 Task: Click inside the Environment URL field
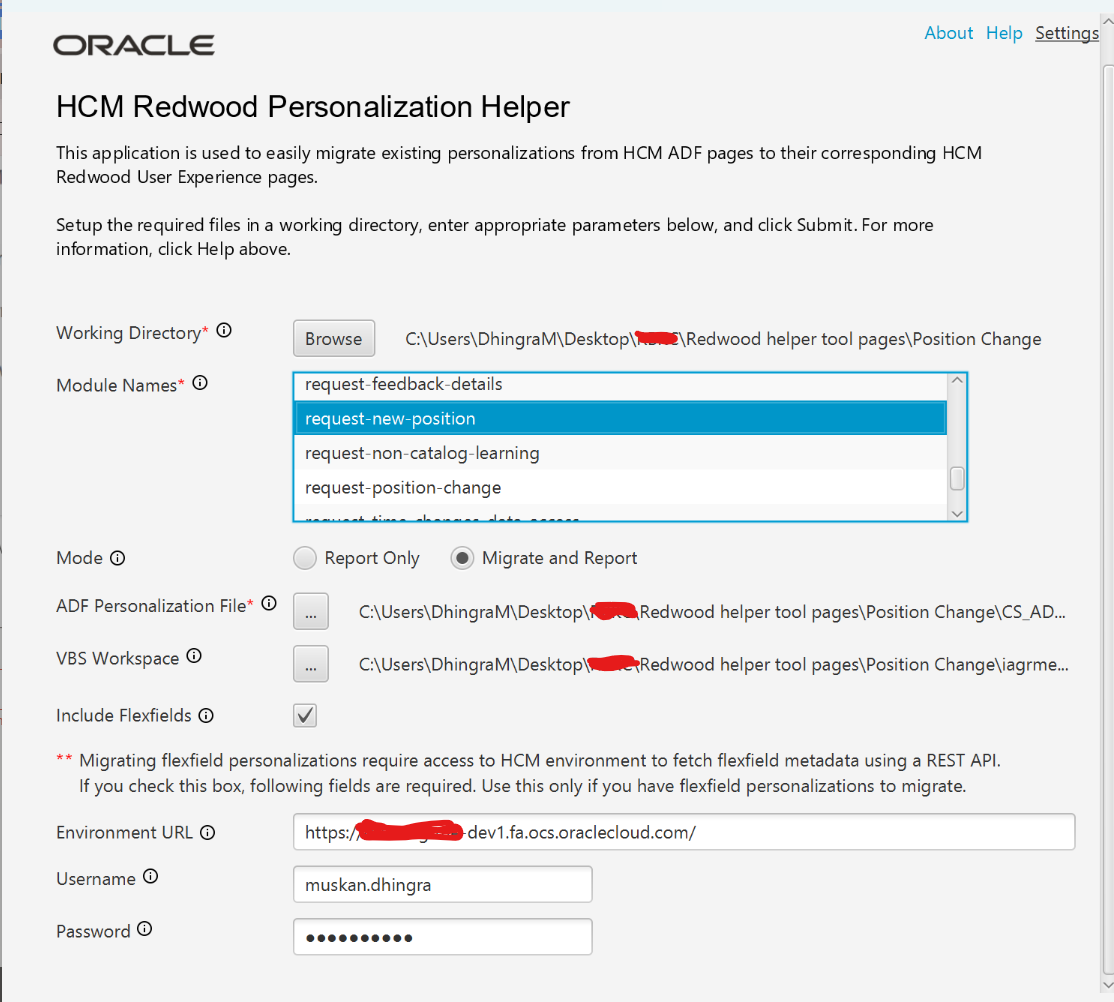pos(683,832)
